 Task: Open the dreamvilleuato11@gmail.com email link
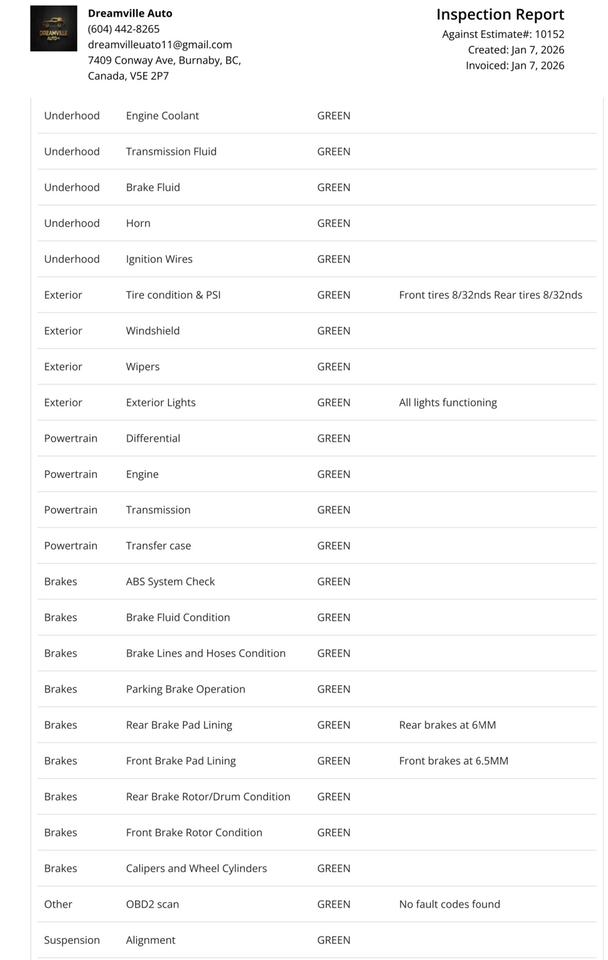click(160, 45)
